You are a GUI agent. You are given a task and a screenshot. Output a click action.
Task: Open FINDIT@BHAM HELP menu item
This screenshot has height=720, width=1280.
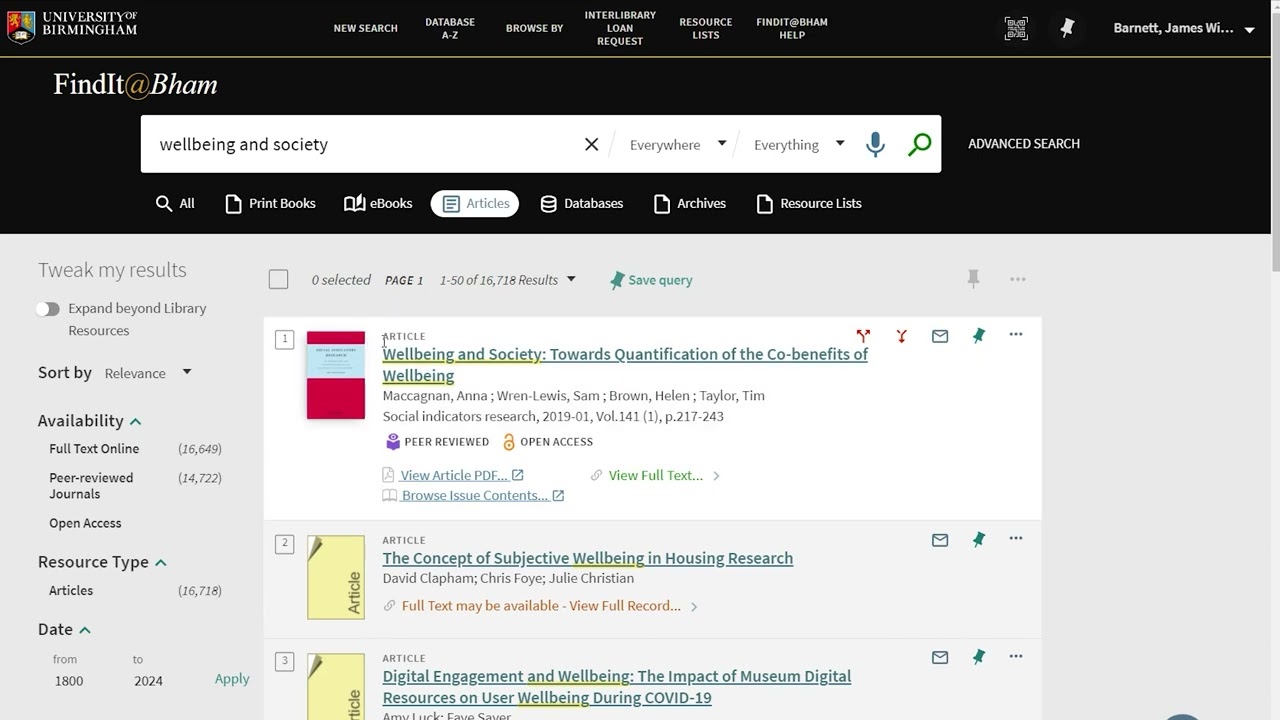[x=792, y=28]
